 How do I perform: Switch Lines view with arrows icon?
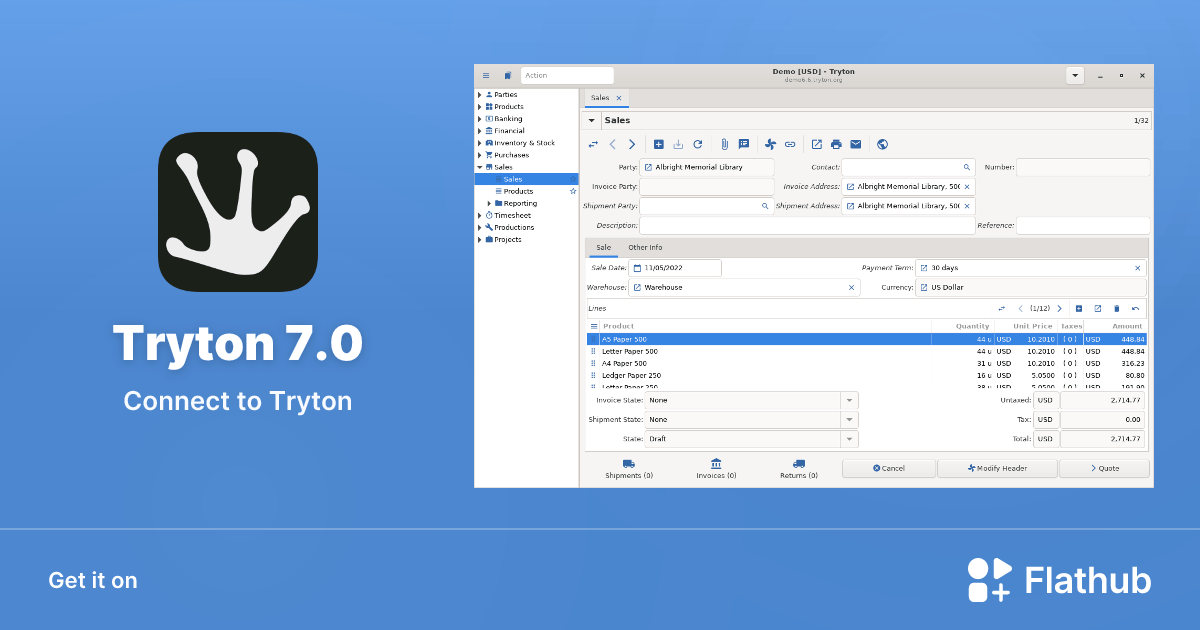[x=1002, y=308]
